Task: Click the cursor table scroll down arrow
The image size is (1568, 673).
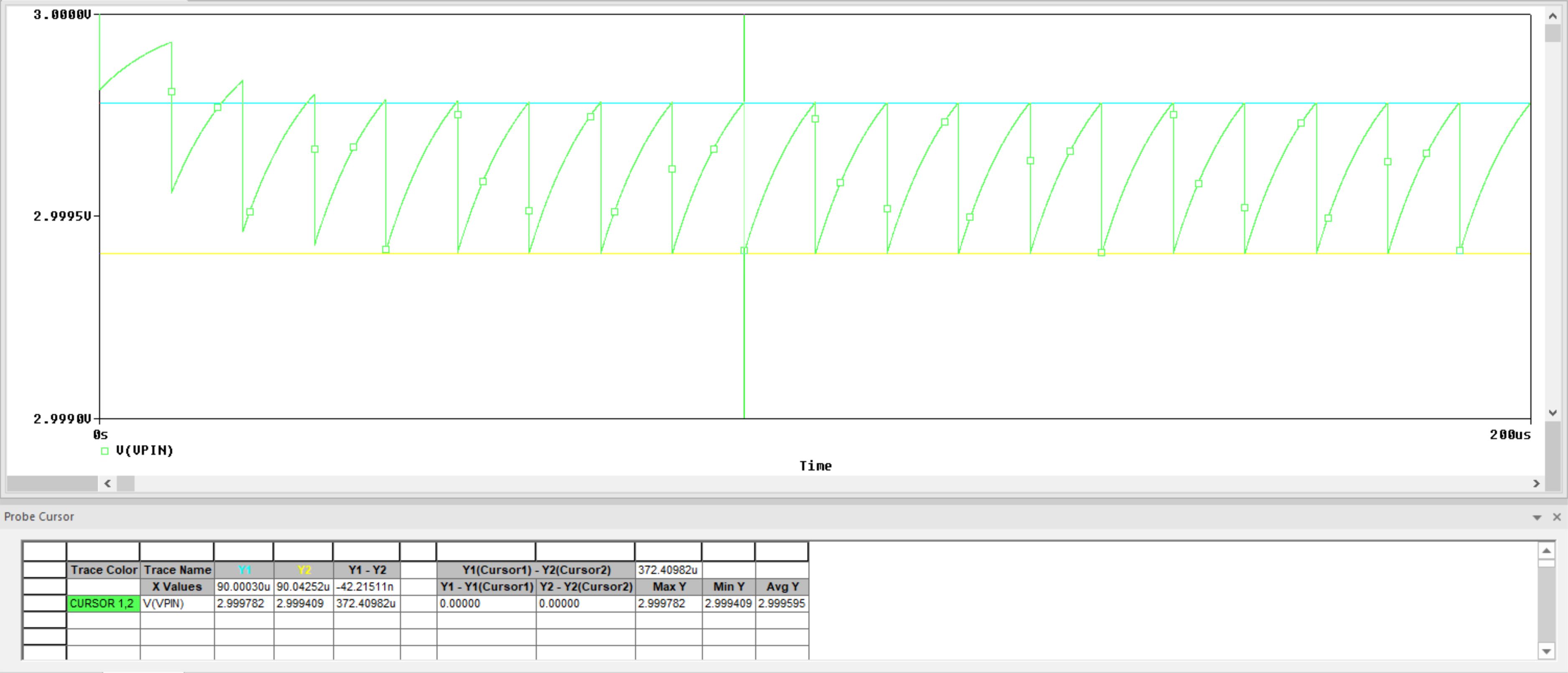Action: (x=1546, y=651)
